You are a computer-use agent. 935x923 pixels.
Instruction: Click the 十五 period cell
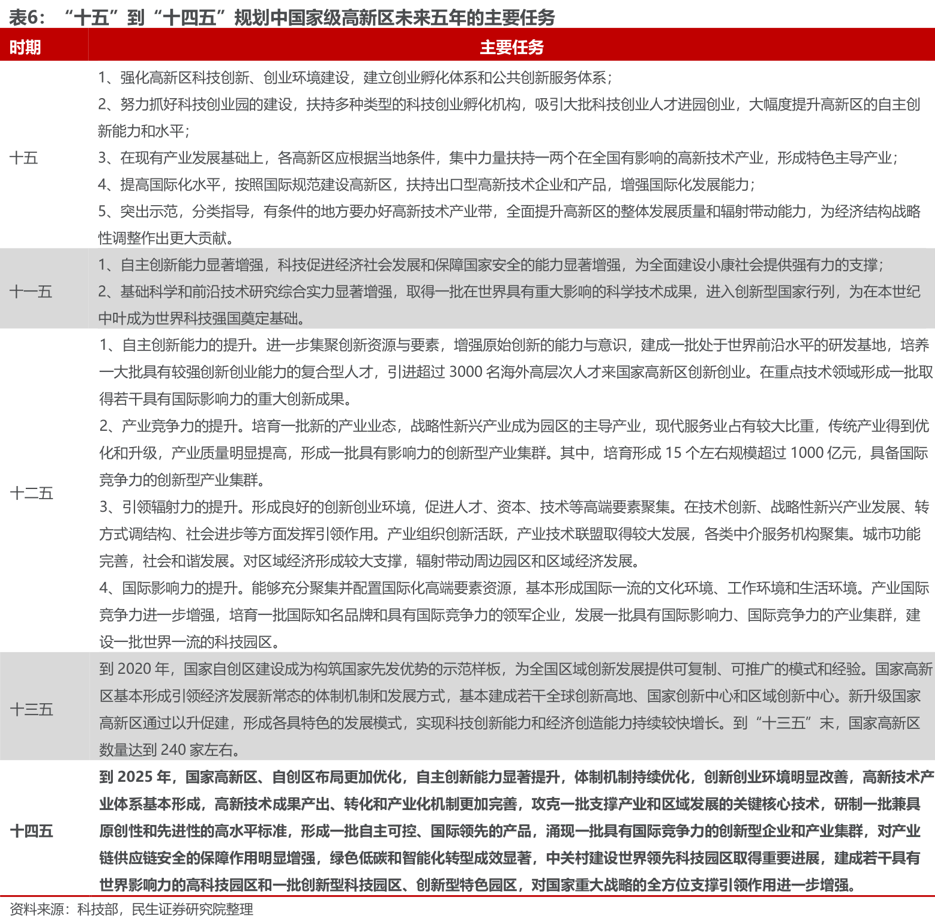[24, 158]
